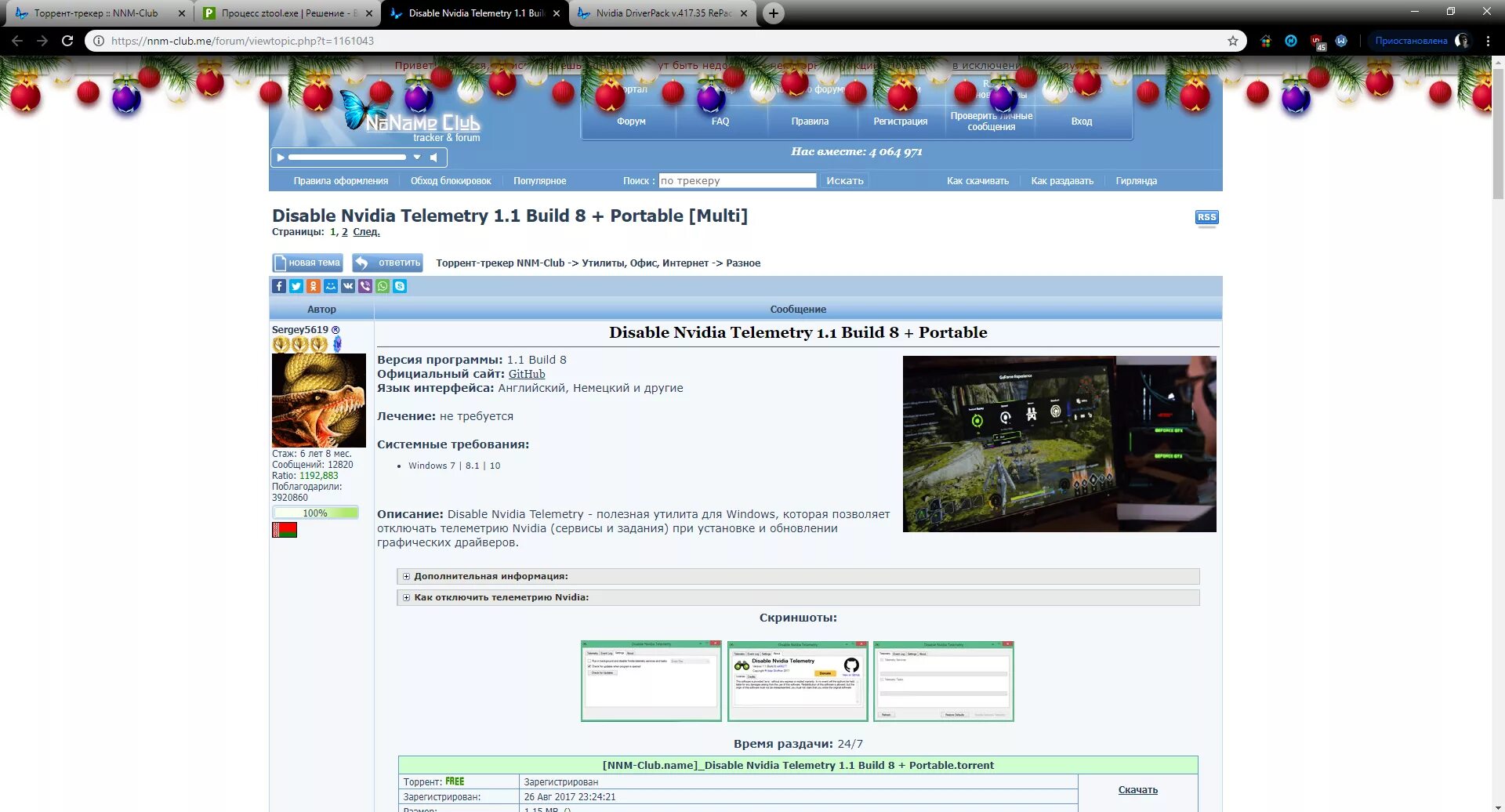Screen dimensions: 1505x812
Task: Go to page 2 of the topic
Action: coord(345,232)
